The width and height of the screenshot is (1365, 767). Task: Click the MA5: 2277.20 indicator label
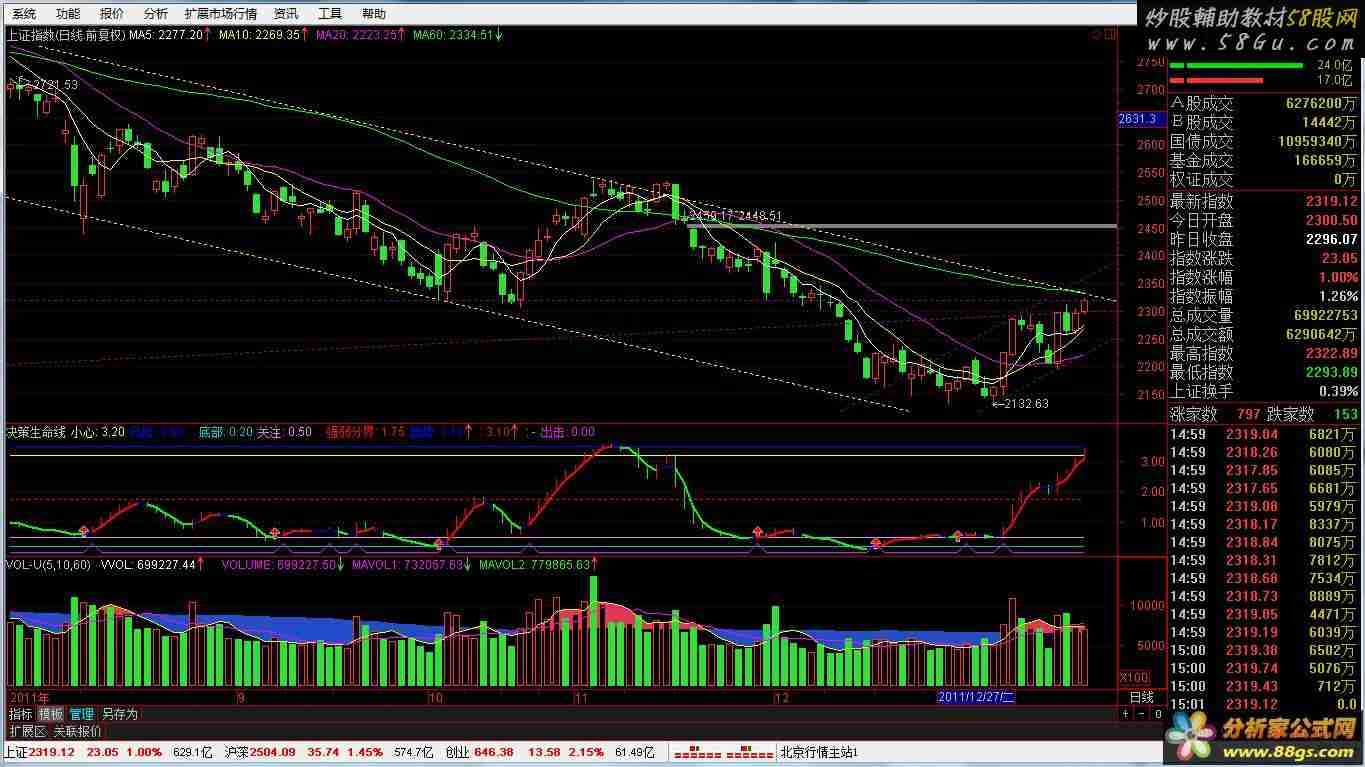pos(170,34)
